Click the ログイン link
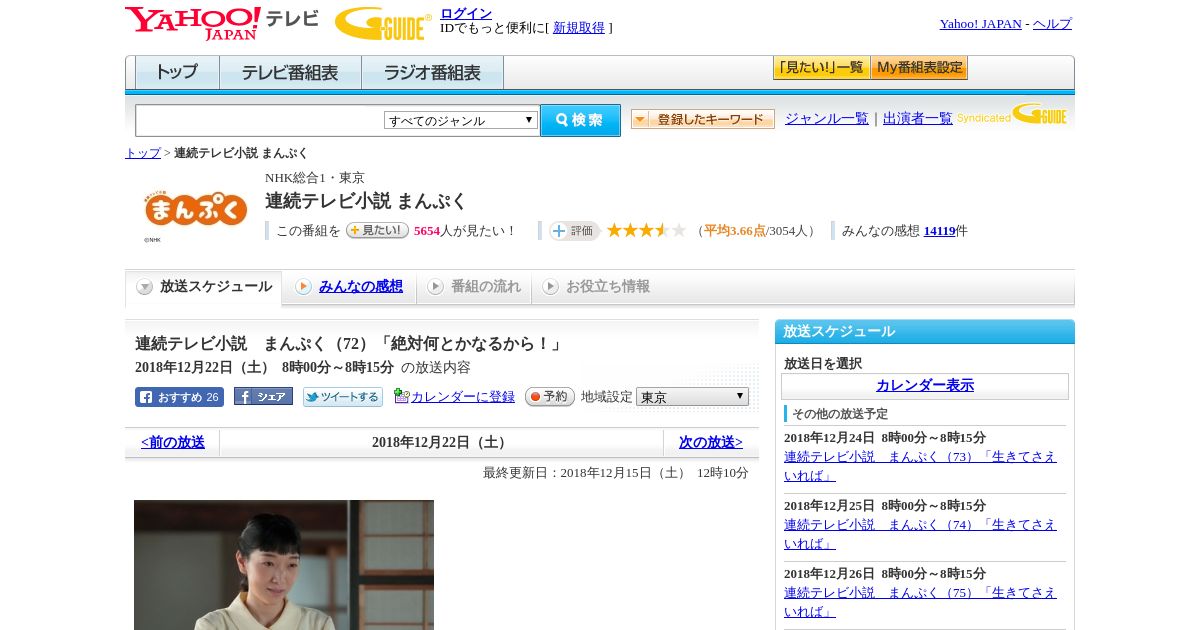This screenshot has width=1200, height=630. pos(466,13)
